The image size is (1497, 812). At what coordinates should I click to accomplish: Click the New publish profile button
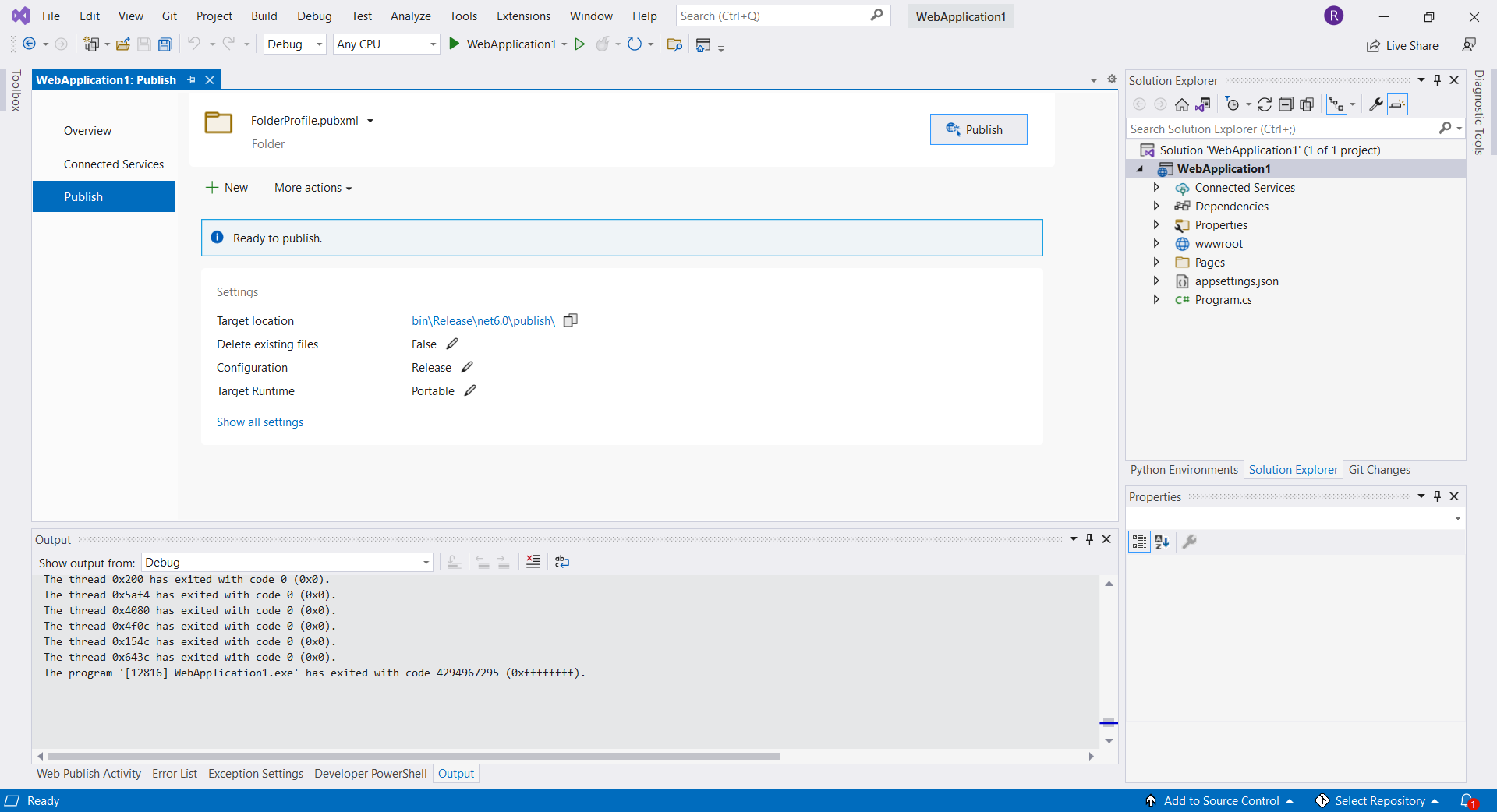click(x=226, y=188)
